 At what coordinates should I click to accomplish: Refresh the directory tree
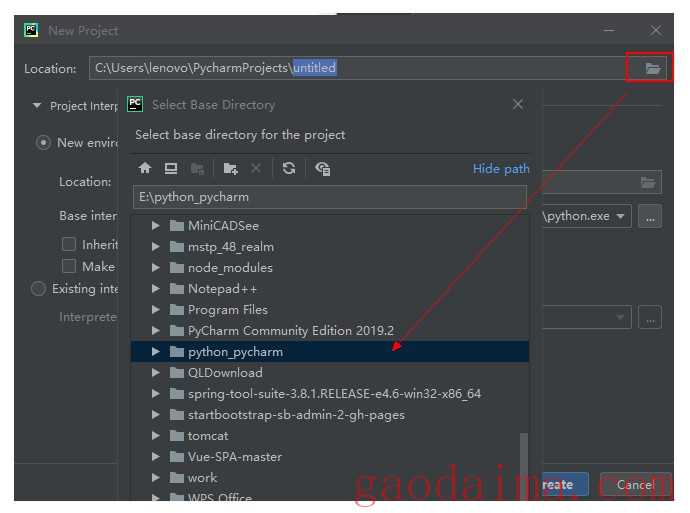[289, 168]
